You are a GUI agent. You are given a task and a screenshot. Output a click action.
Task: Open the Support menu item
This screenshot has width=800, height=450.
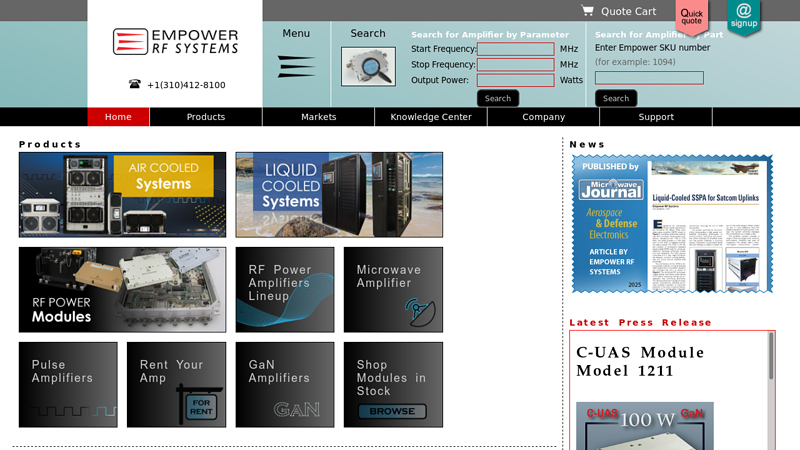pos(656,117)
